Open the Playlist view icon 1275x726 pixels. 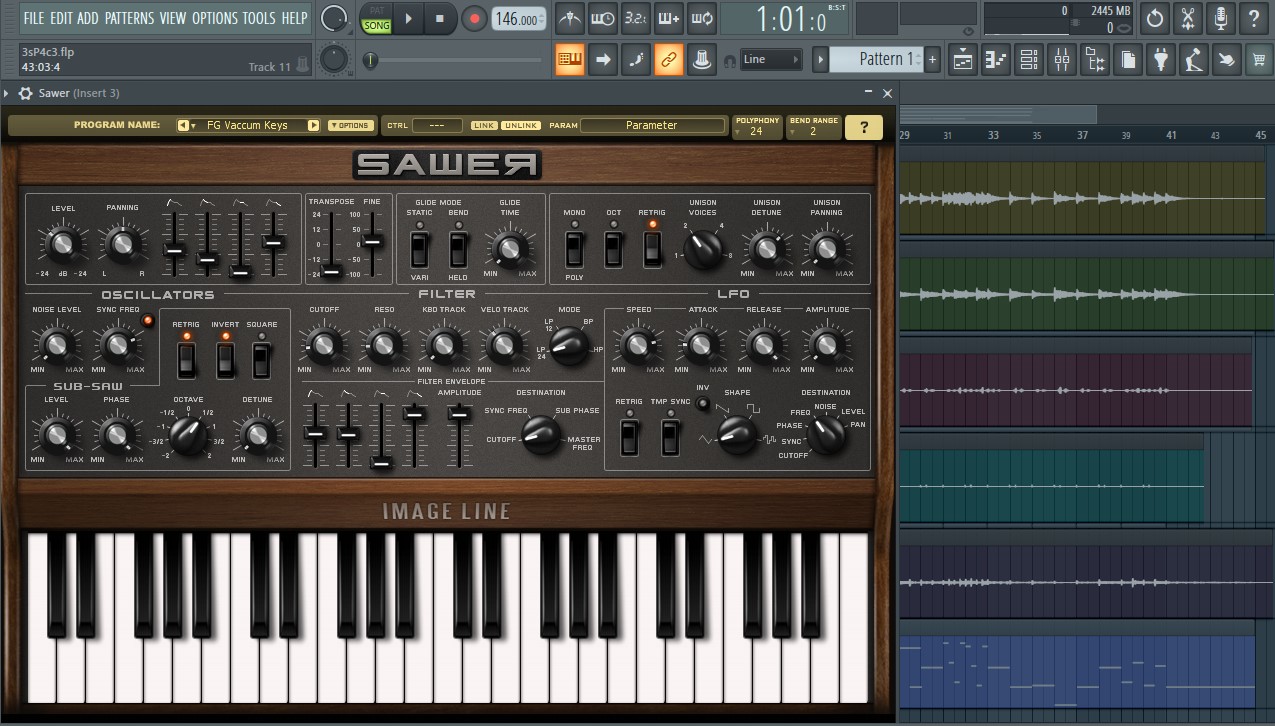[x=963, y=60]
